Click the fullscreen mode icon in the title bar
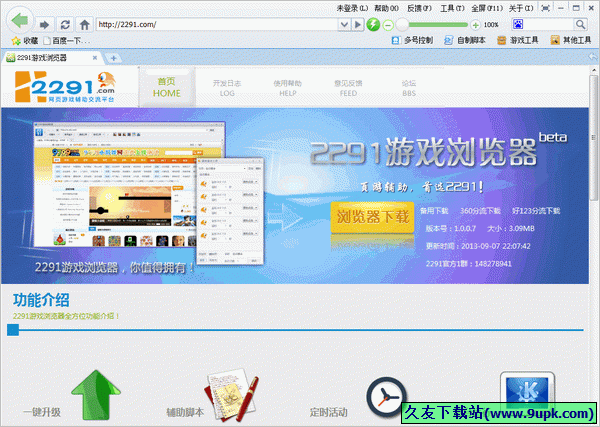Screen dimensions: 600x427 click(x=546, y=8)
